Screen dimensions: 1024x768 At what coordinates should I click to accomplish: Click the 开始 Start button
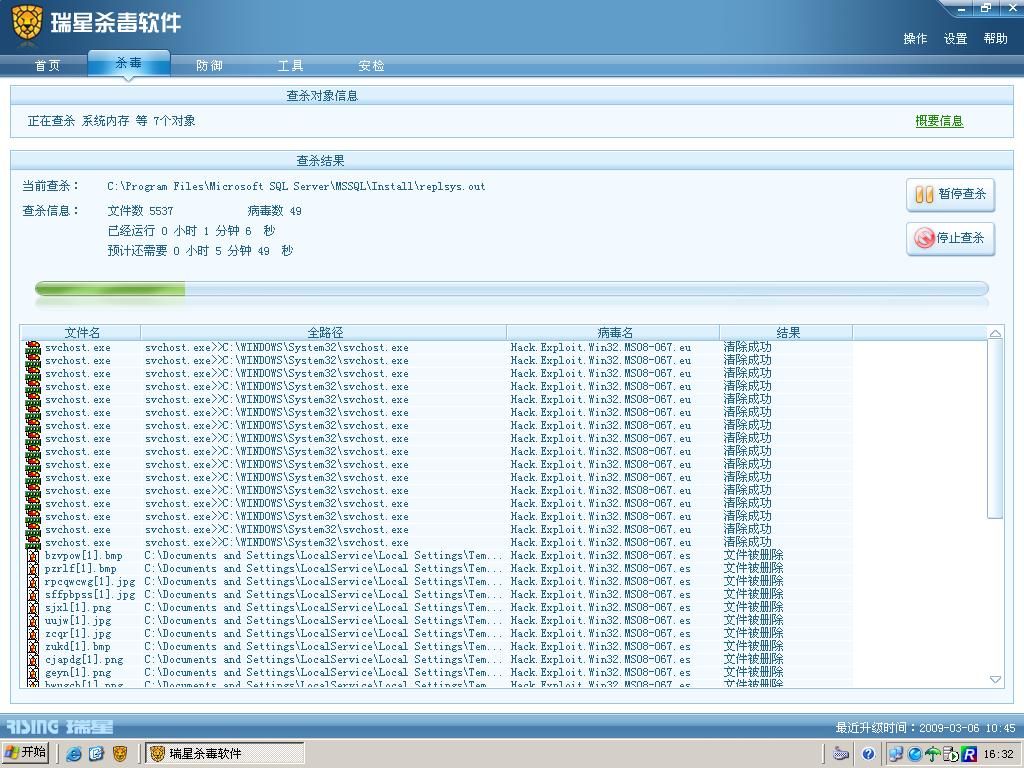coord(25,753)
